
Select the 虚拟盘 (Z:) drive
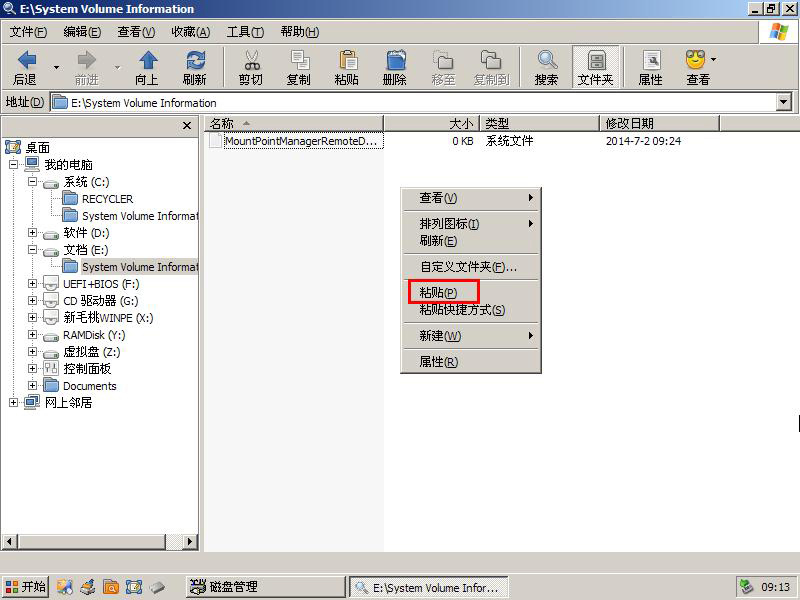click(92, 352)
